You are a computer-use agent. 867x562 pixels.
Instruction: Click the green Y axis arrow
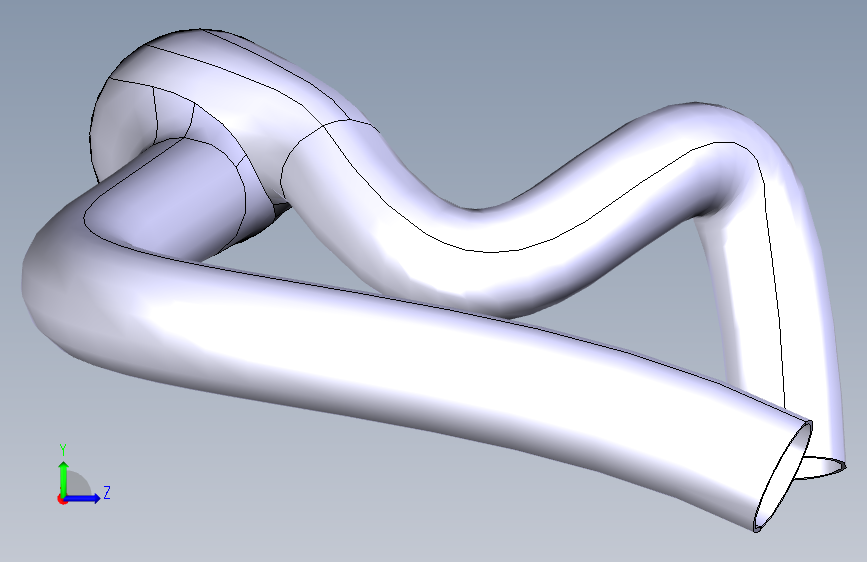click(64, 479)
